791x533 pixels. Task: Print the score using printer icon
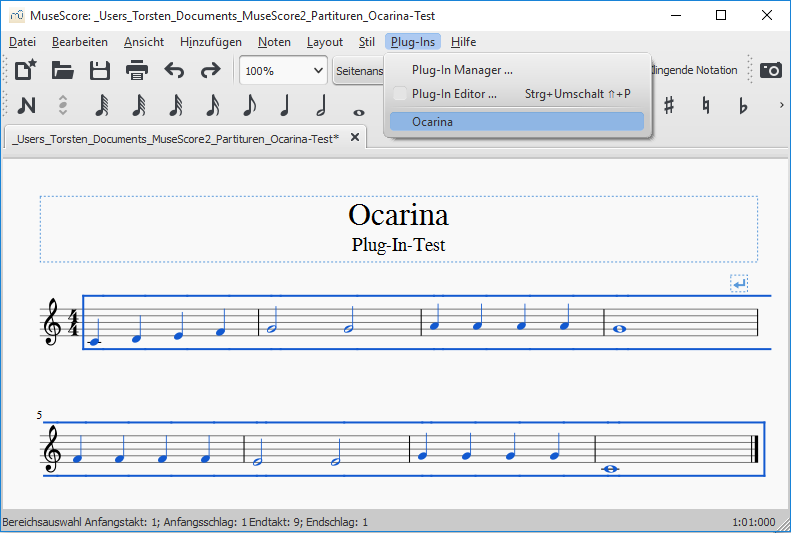(x=137, y=70)
